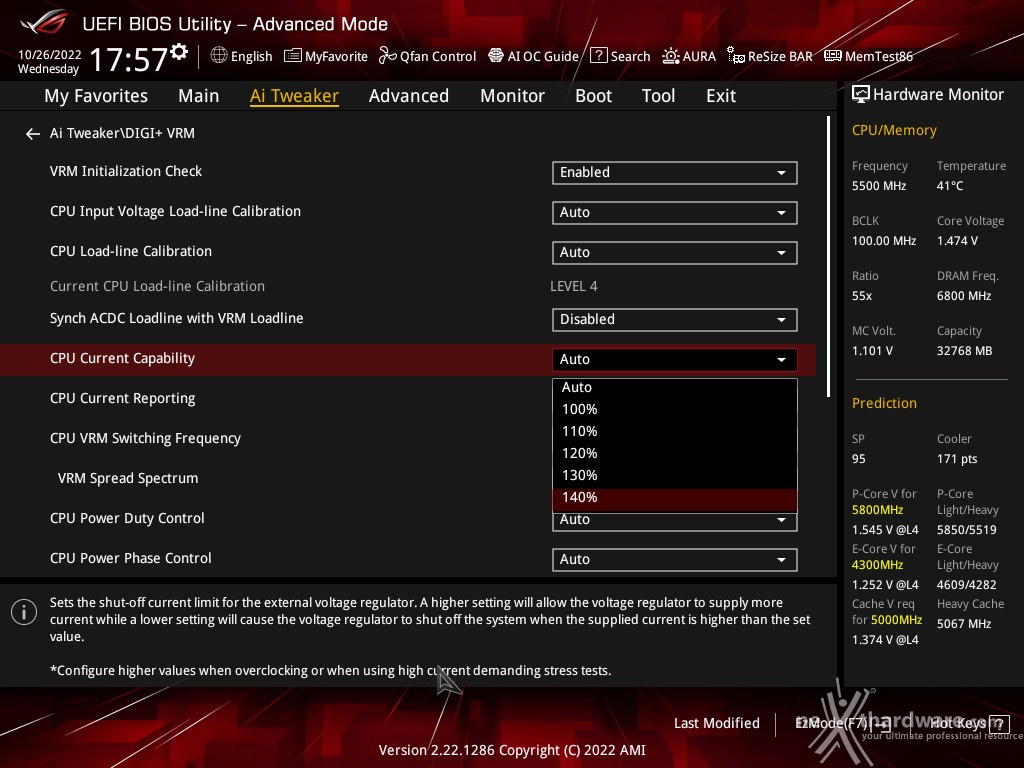Click the Prediction section heading

click(884, 403)
